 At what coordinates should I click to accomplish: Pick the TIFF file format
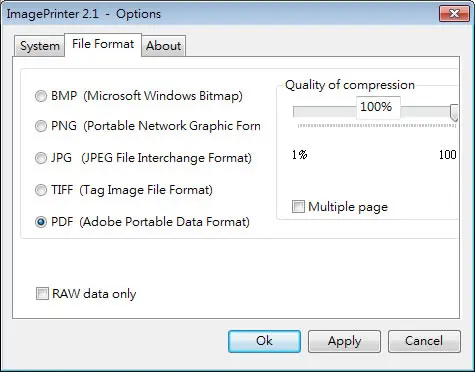(x=41, y=190)
